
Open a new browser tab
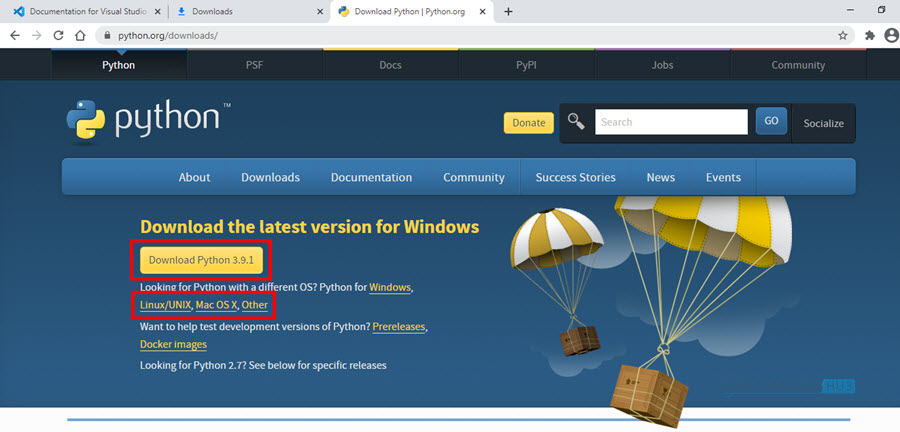click(x=508, y=11)
